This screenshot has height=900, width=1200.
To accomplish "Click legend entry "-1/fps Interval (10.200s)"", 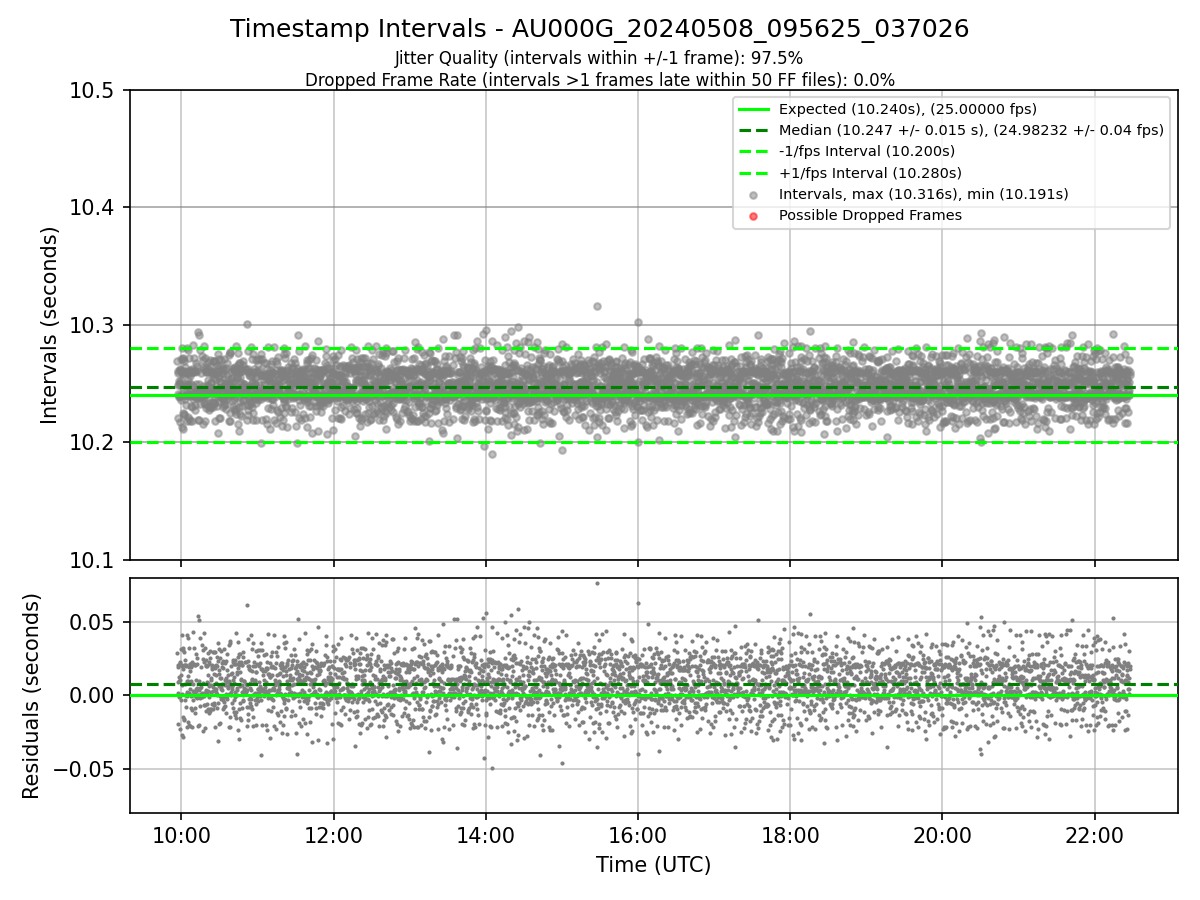I will click(x=866, y=151).
